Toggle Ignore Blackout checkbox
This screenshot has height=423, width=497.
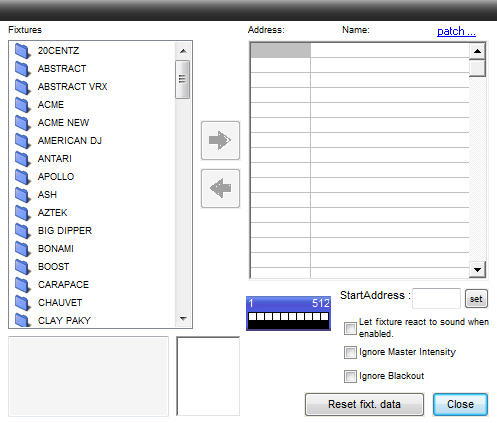coord(350,376)
